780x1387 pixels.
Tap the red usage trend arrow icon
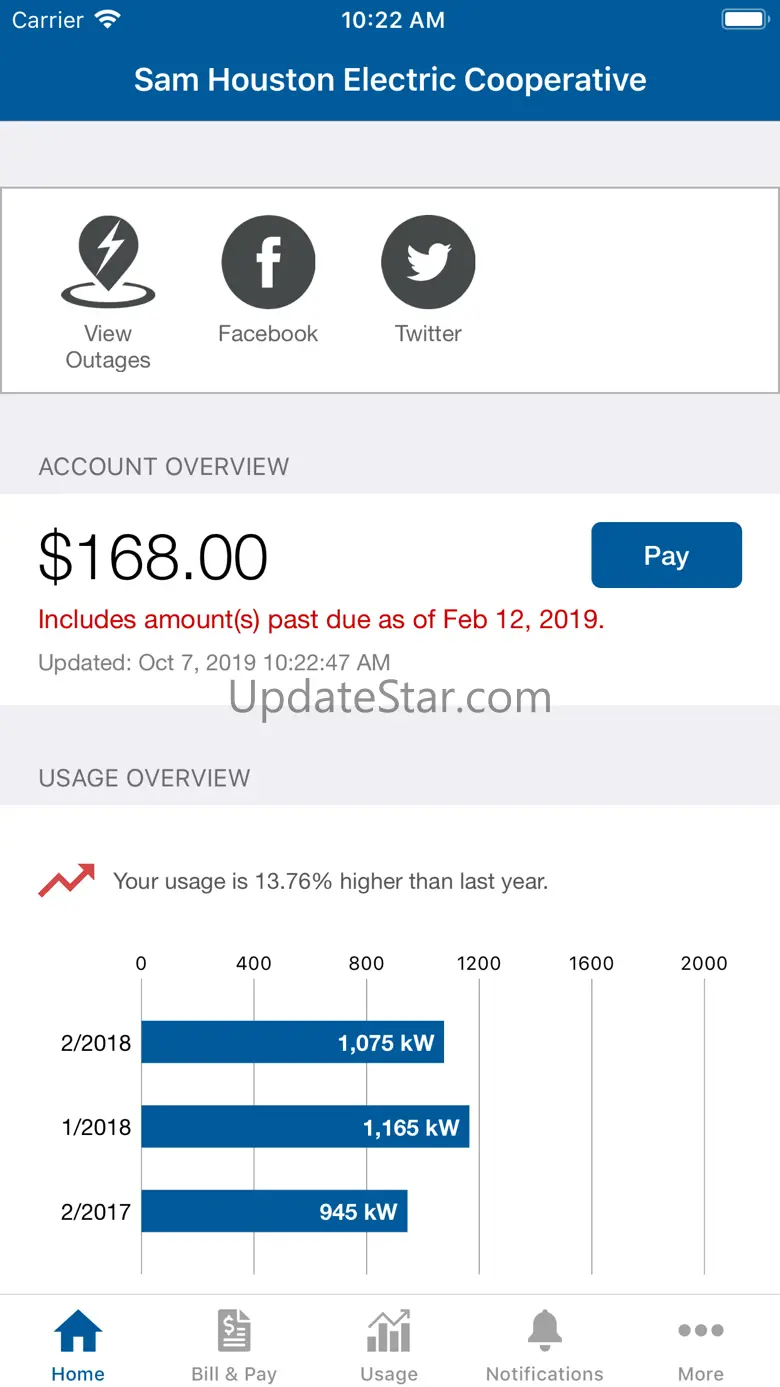click(x=67, y=880)
